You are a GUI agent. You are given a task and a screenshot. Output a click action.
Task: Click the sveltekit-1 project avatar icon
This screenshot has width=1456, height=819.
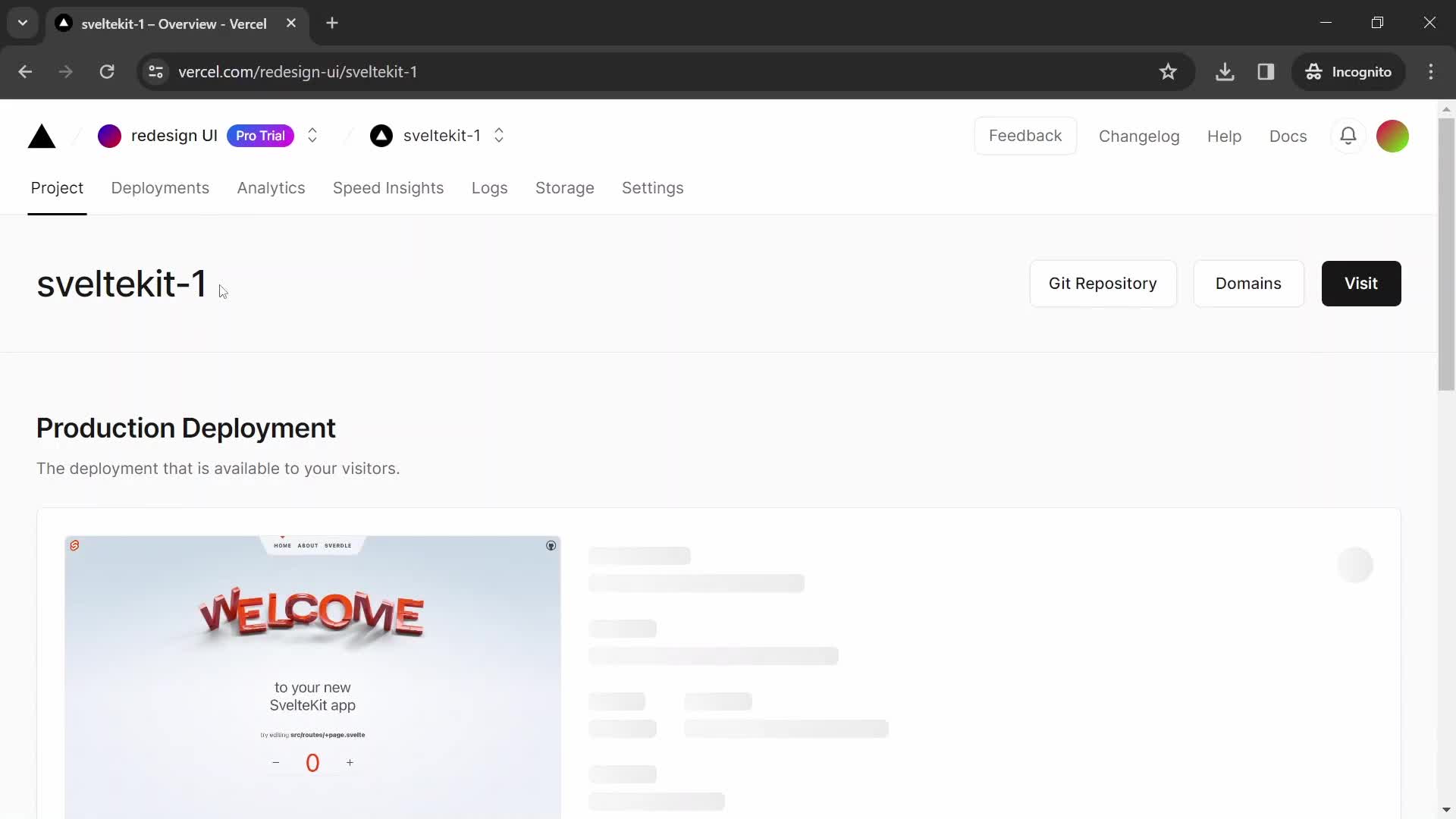click(382, 135)
